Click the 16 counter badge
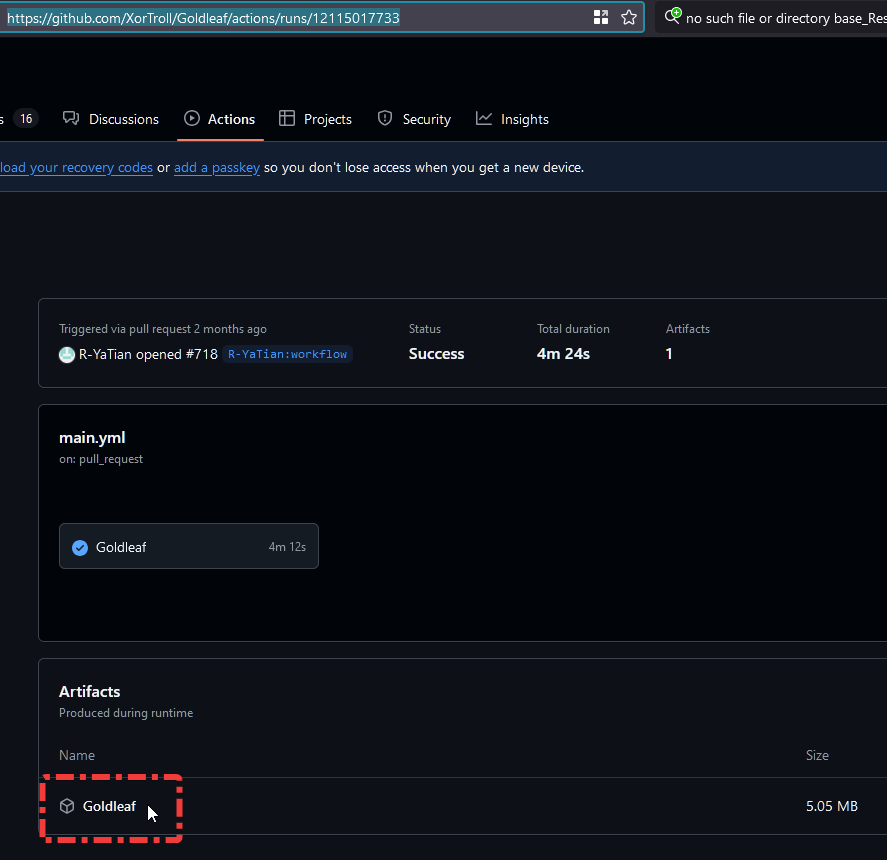 [x=26, y=119]
